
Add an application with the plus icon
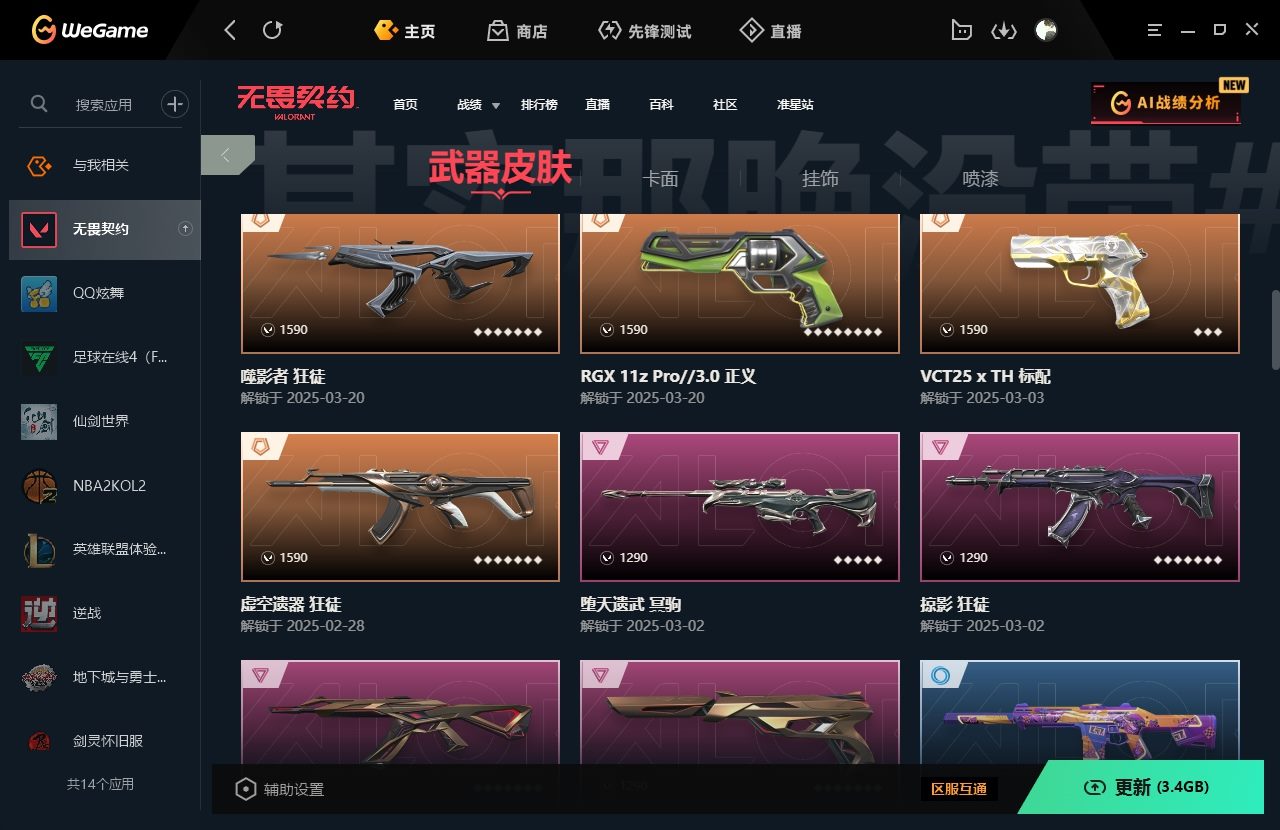point(175,103)
